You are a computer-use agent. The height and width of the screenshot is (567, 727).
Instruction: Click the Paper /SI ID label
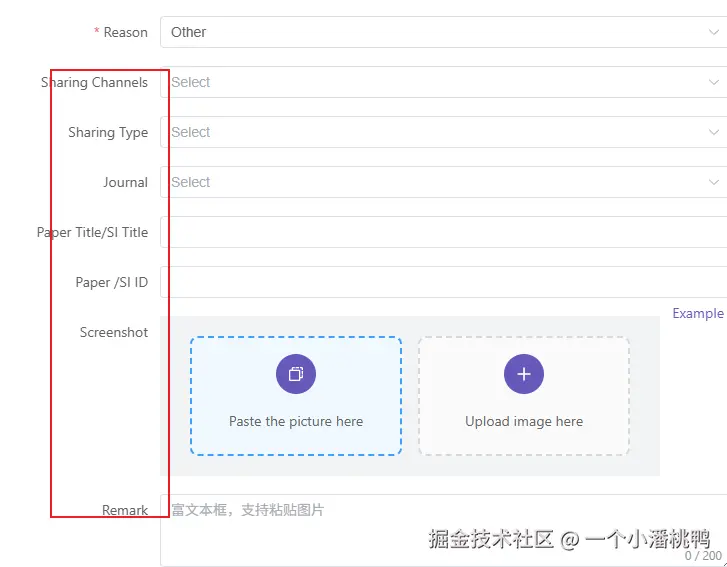point(112,282)
